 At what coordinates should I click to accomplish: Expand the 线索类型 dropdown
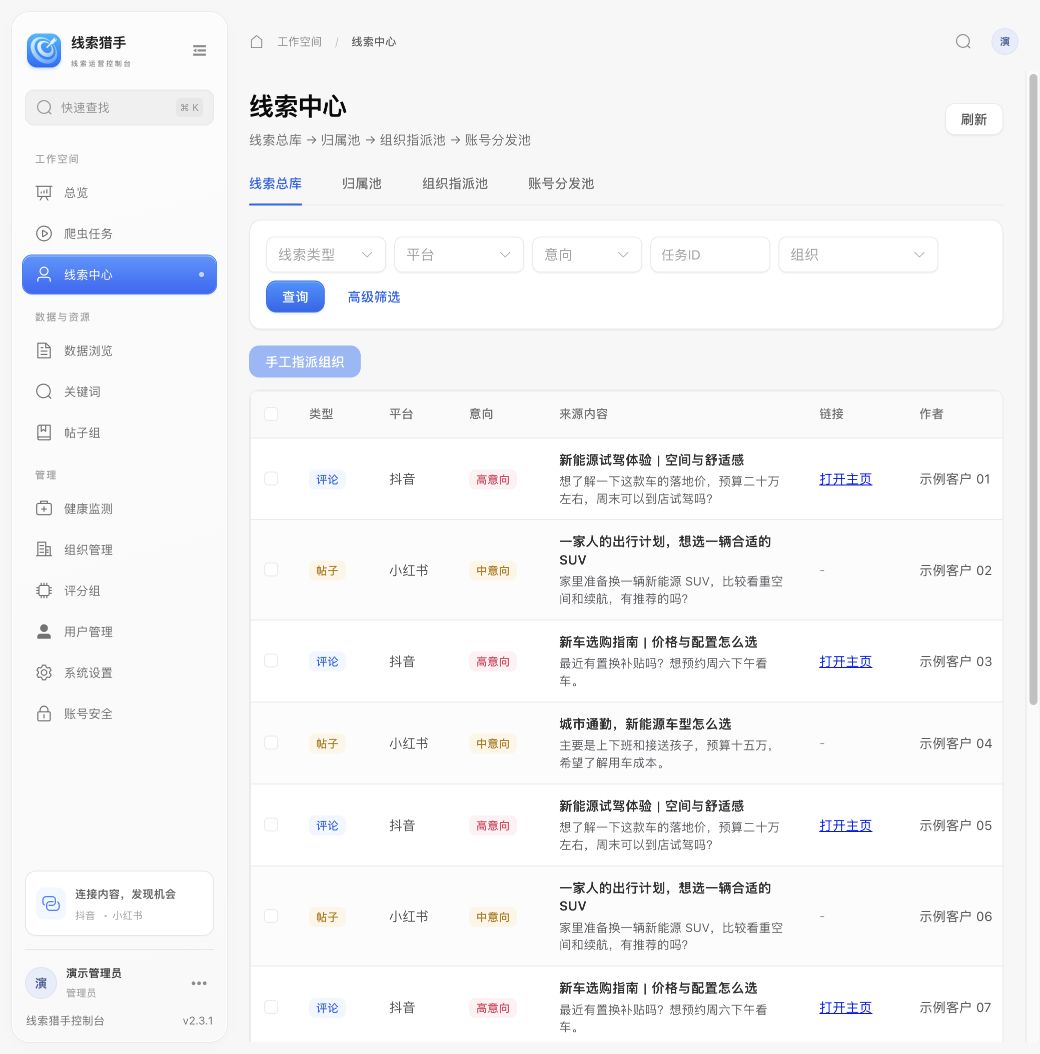[326, 255]
